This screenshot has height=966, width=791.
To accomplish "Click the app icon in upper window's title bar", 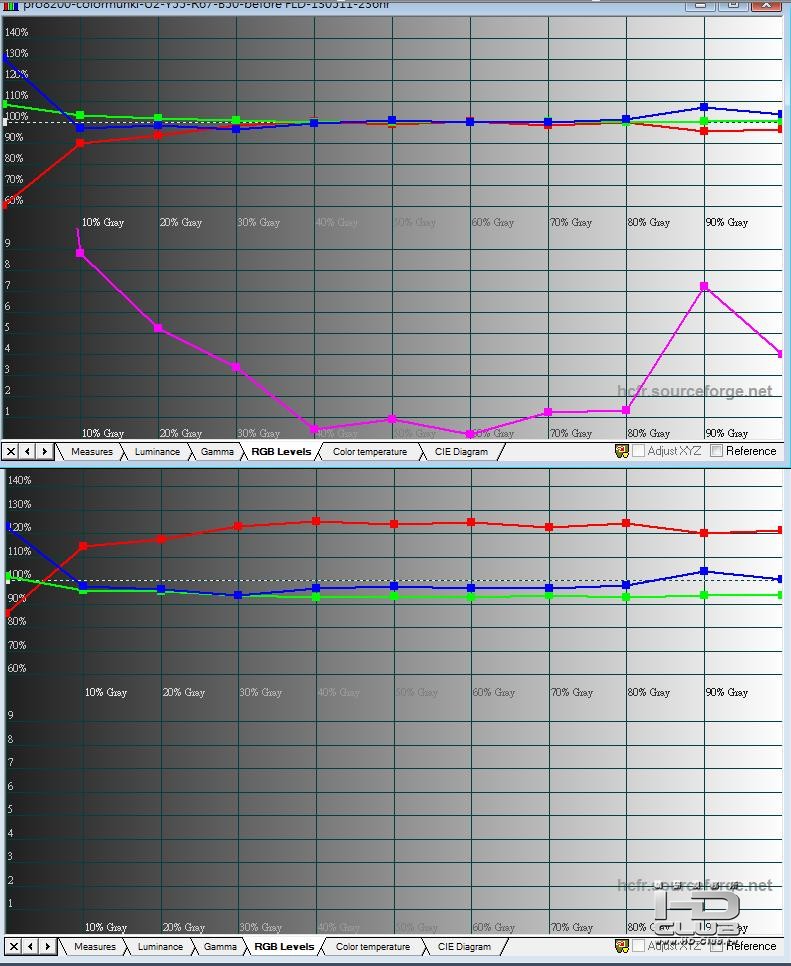I will 10,6.
